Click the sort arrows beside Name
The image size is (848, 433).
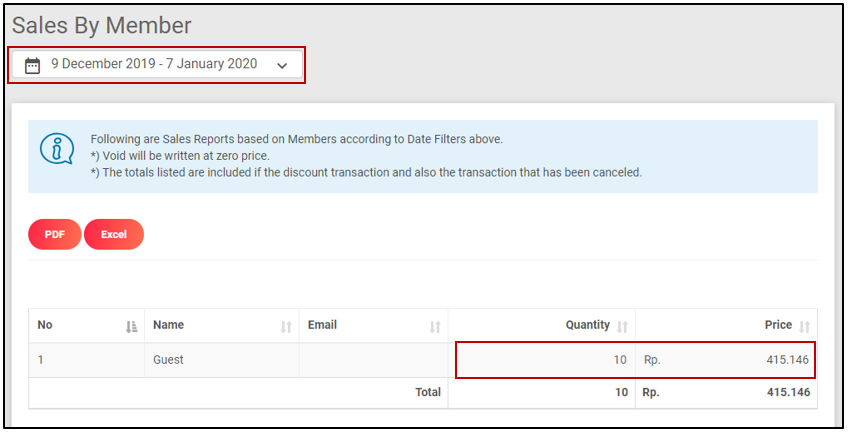click(286, 326)
